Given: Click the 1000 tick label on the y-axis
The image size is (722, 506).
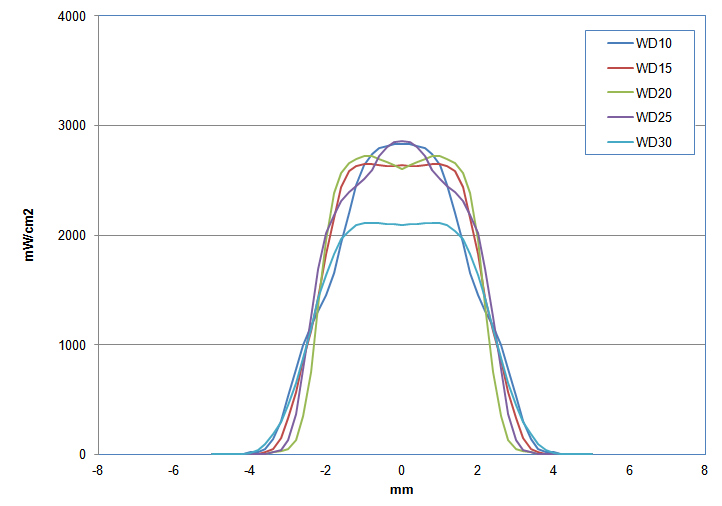Looking at the screenshot, I should [x=71, y=345].
